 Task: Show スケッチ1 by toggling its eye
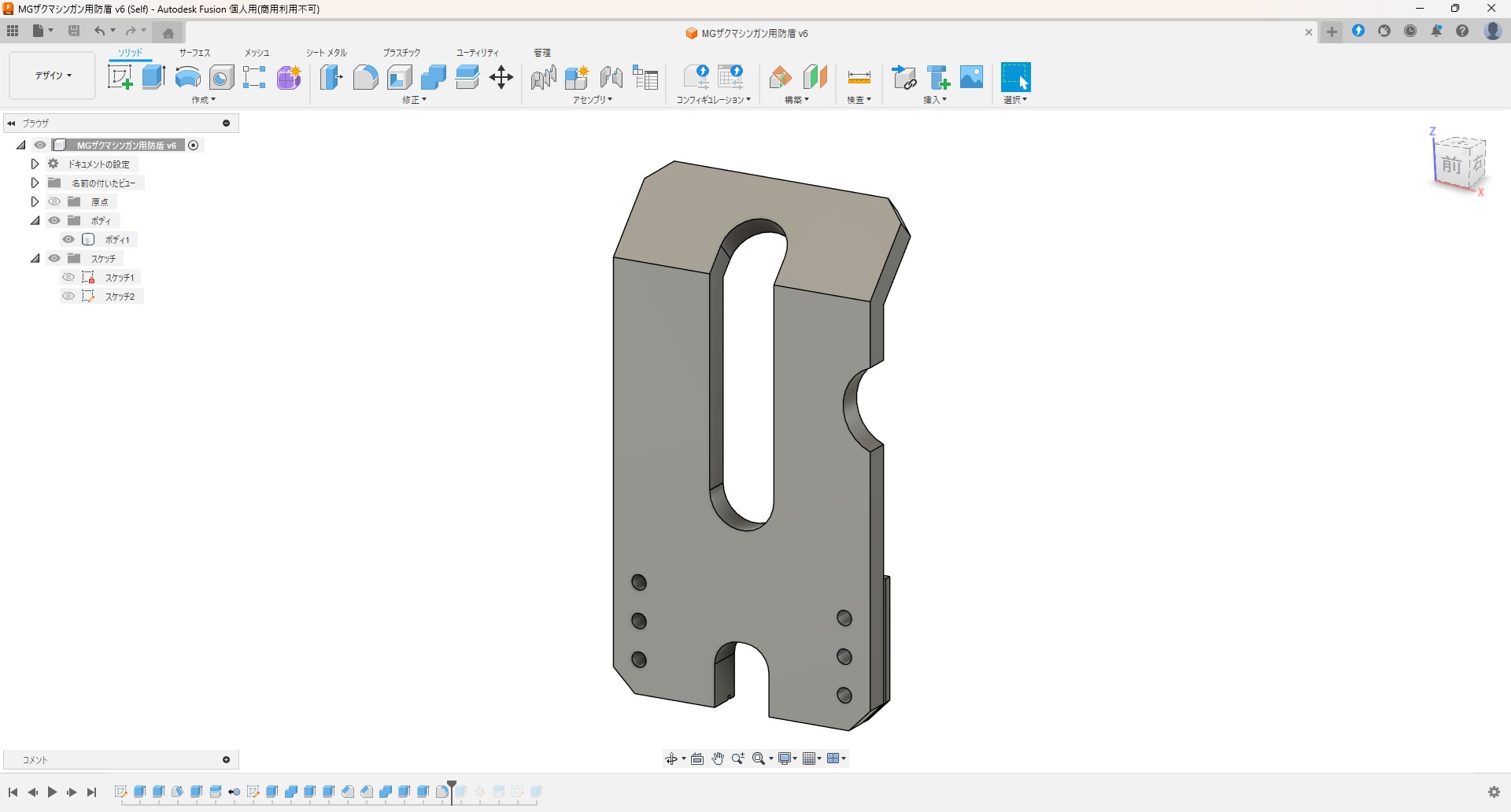69,277
